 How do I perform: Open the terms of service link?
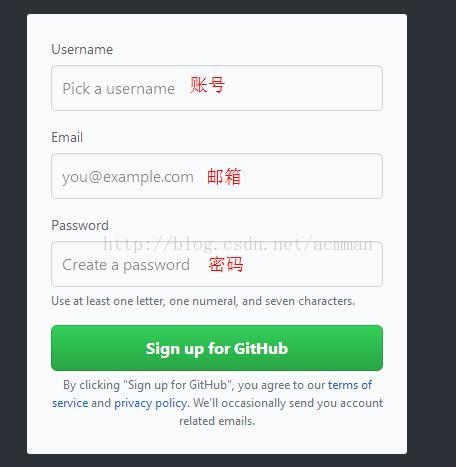[x=350, y=385]
